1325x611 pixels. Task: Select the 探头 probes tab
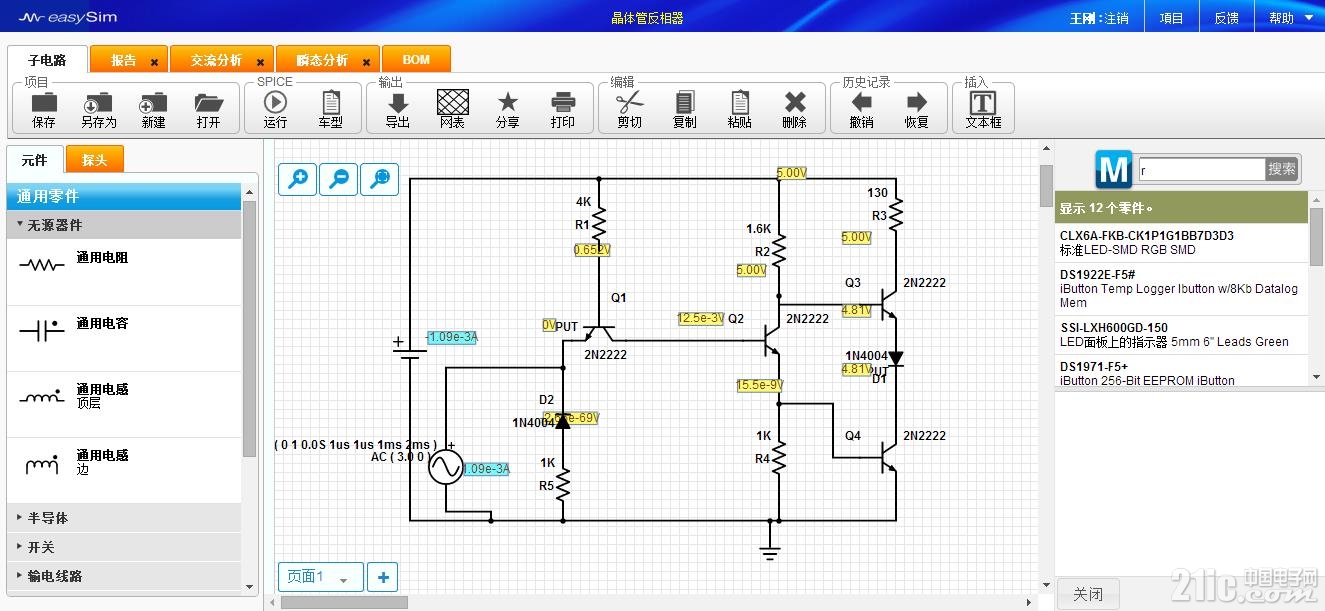click(x=95, y=160)
